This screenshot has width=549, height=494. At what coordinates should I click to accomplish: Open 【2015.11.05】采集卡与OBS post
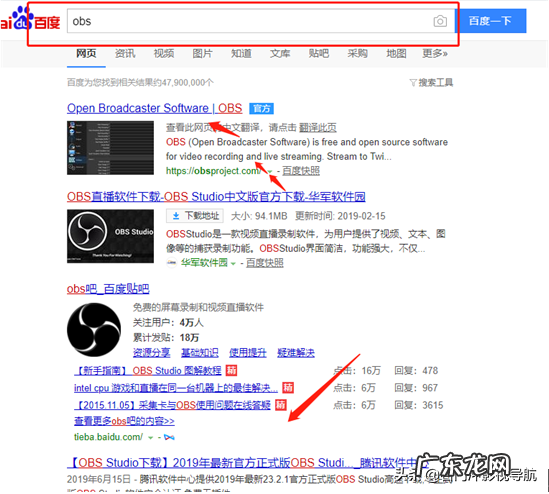[x=173, y=405]
